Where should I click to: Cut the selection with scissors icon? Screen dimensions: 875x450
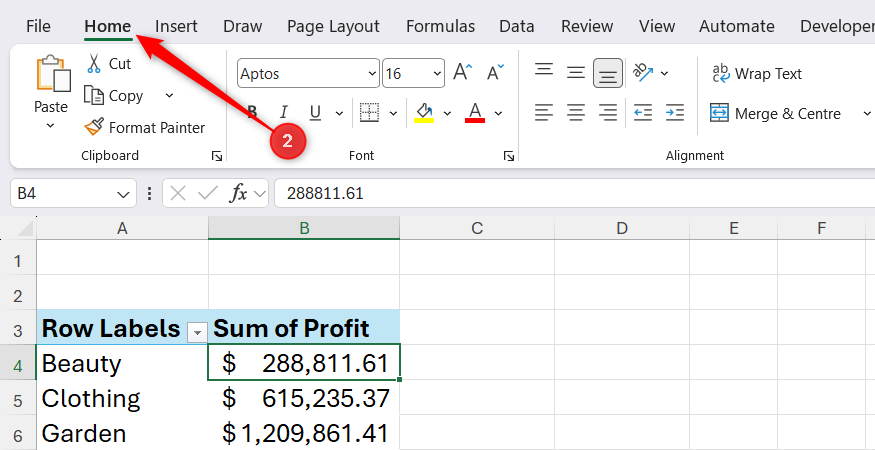pos(93,64)
